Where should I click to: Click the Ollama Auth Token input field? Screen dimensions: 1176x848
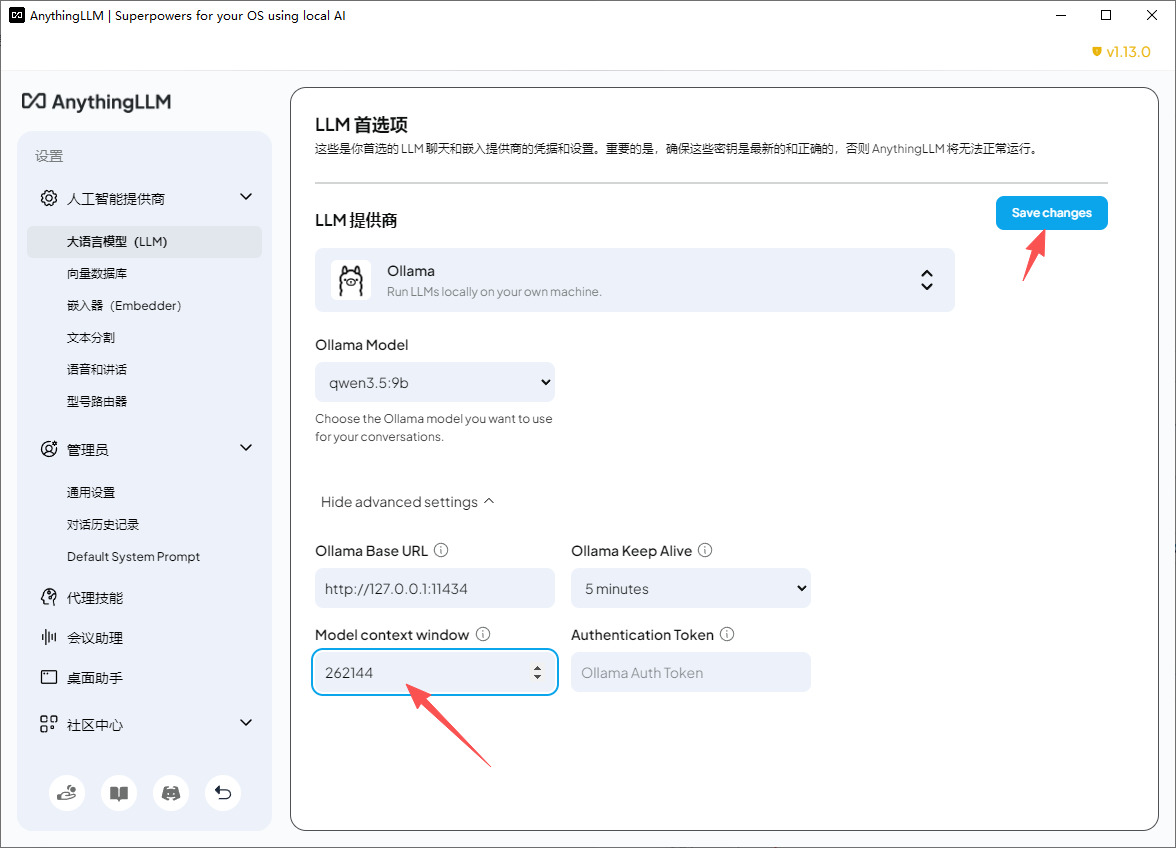click(x=691, y=673)
